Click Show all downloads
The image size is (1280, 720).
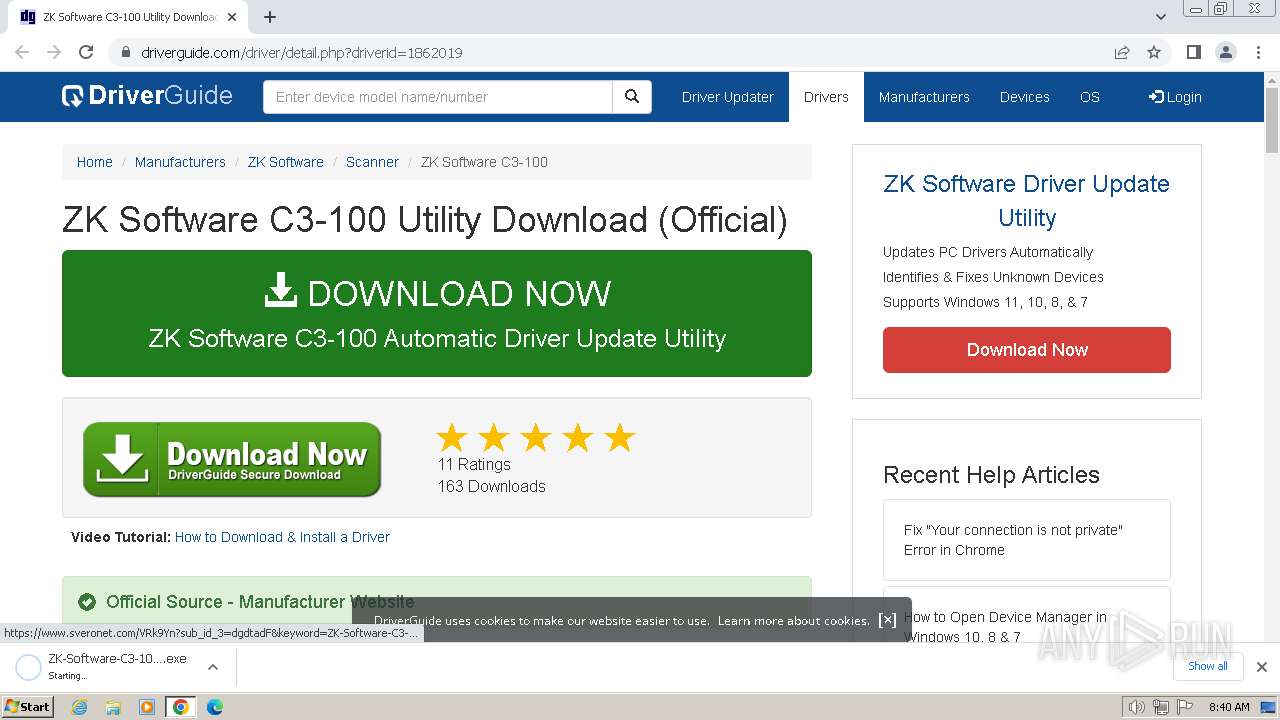[x=1208, y=666]
